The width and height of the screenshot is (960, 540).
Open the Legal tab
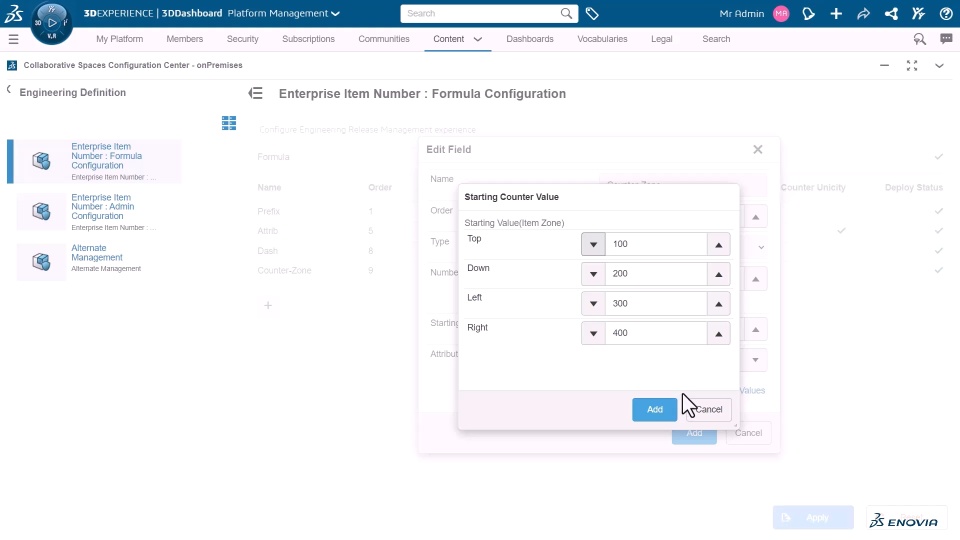pyautogui.click(x=661, y=39)
